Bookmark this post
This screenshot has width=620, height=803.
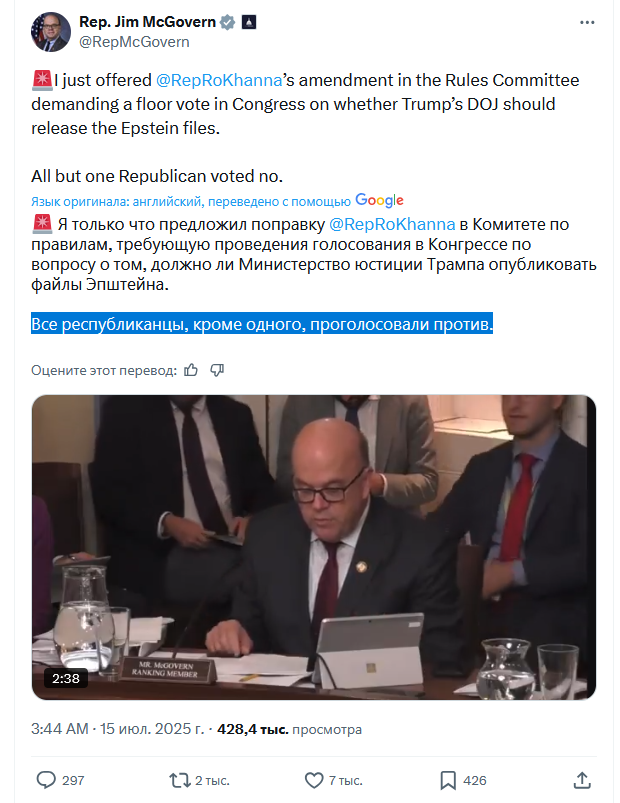click(448, 780)
